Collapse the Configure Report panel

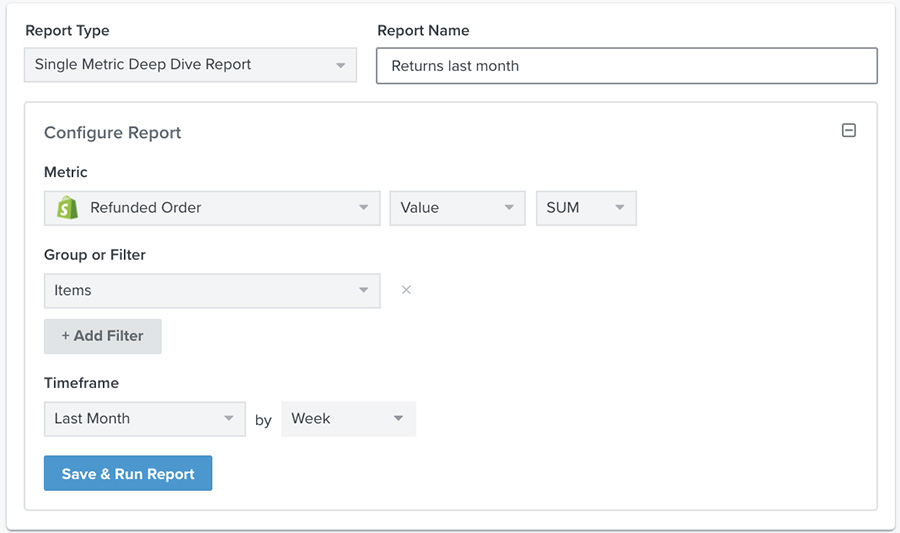tap(848, 131)
